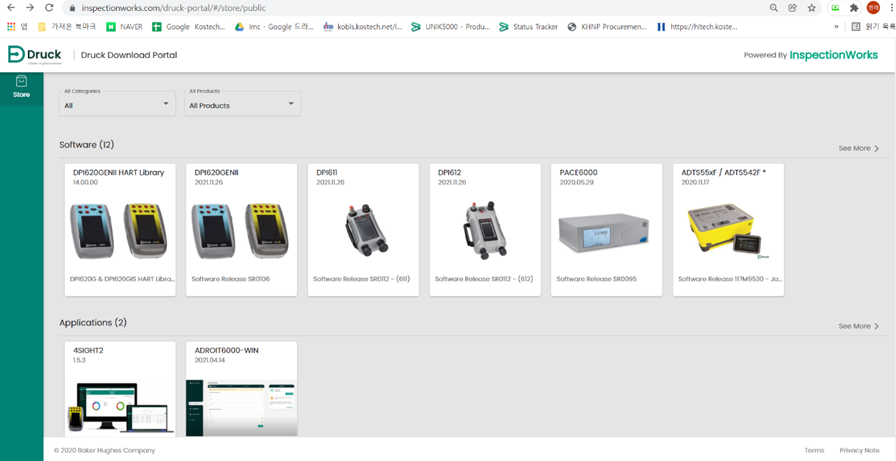
Task: Open the Google Kostech bookmark
Action: 188,27
